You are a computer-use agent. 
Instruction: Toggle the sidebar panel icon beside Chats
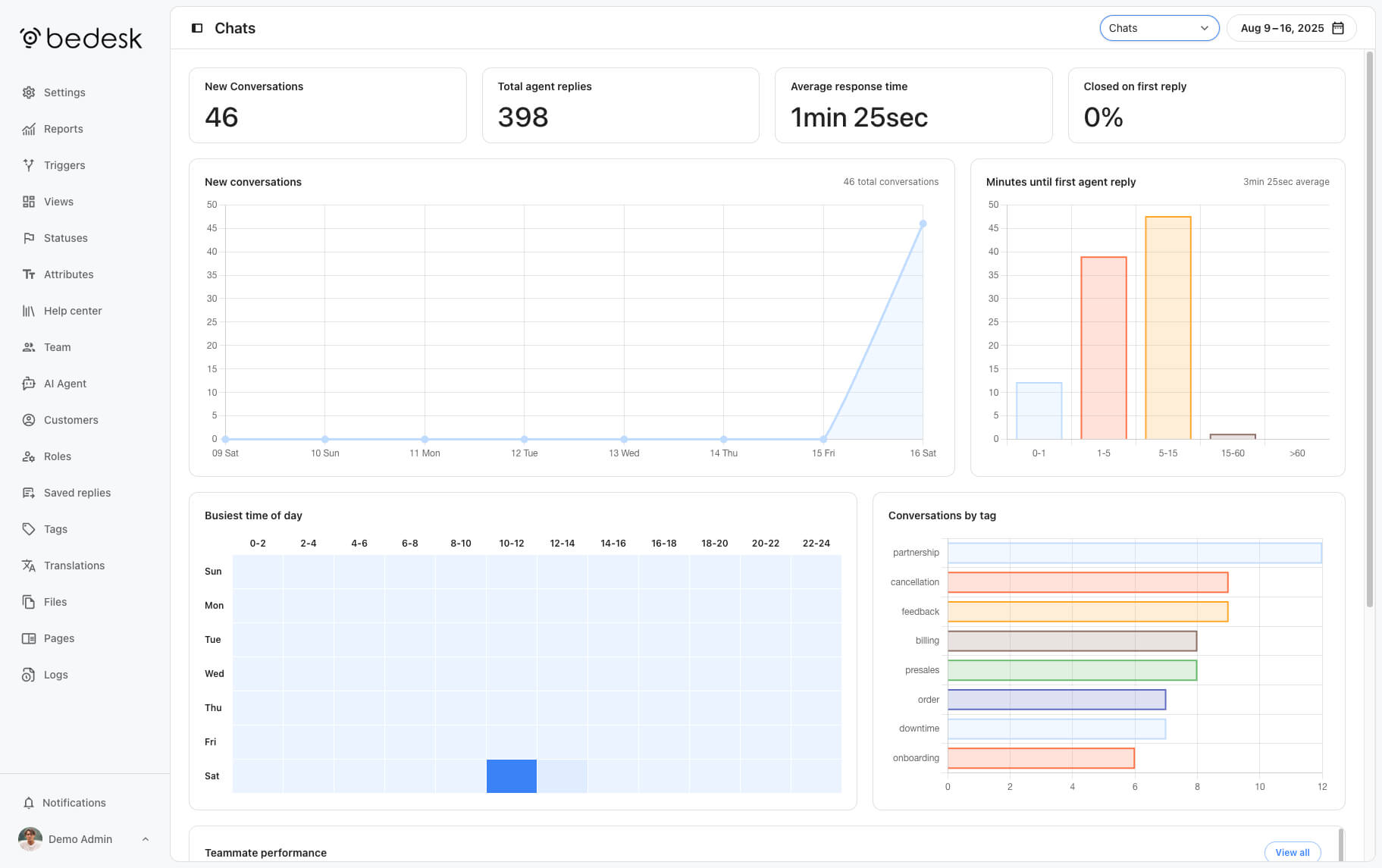pyautogui.click(x=197, y=28)
